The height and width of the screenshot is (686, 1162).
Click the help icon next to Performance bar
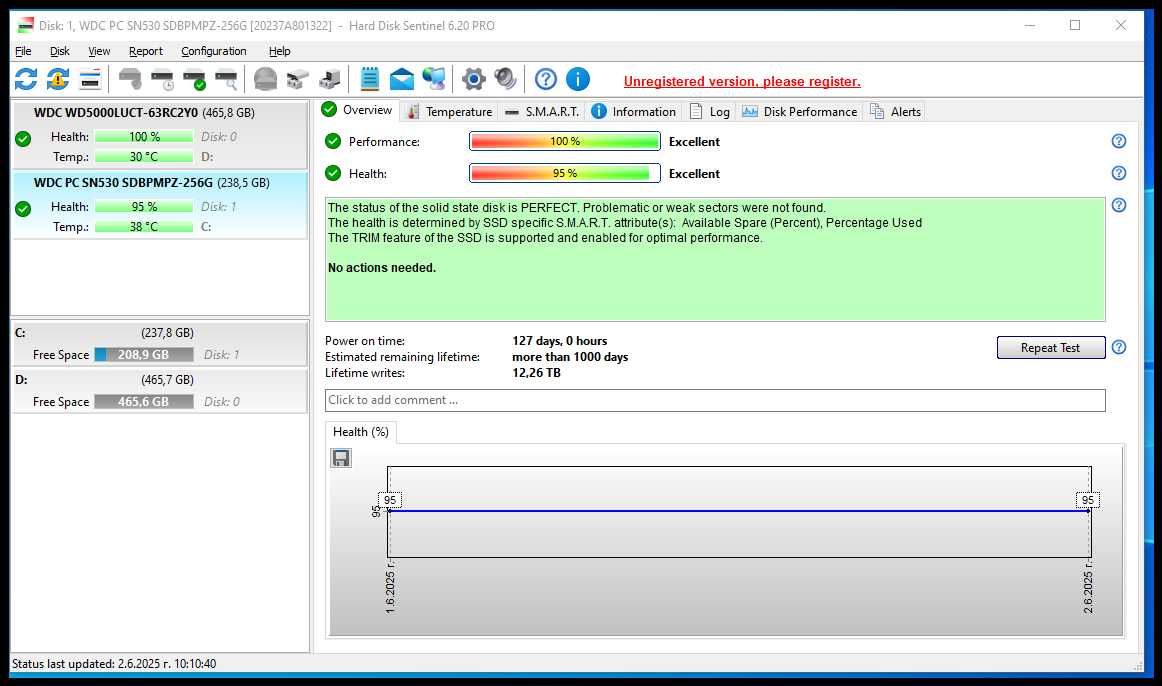pyautogui.click(x=1118, y=141)
